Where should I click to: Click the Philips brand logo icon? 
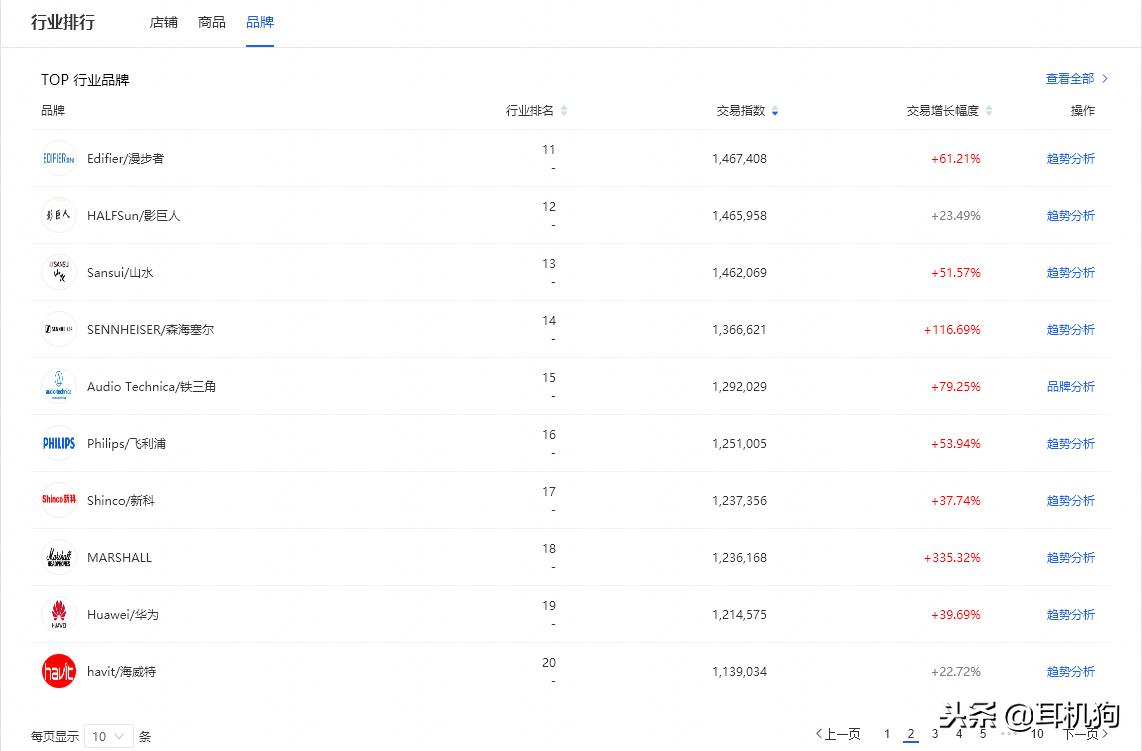pyautogui.click(x=59, y=443)
